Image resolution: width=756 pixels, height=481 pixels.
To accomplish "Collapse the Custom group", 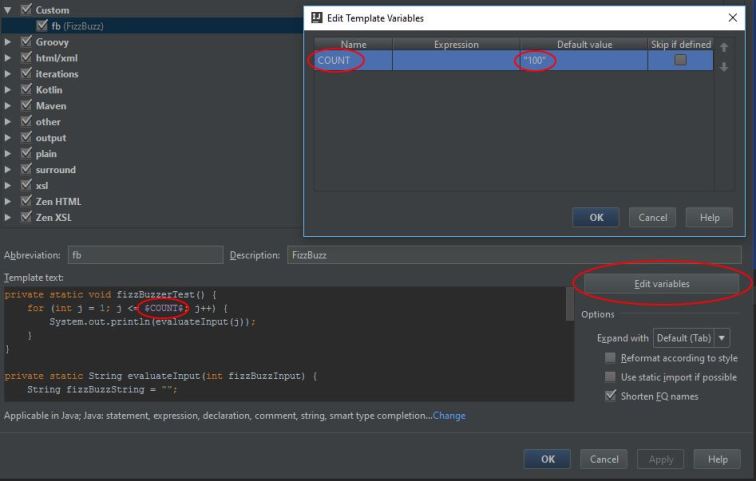I will tap(8, 10).
